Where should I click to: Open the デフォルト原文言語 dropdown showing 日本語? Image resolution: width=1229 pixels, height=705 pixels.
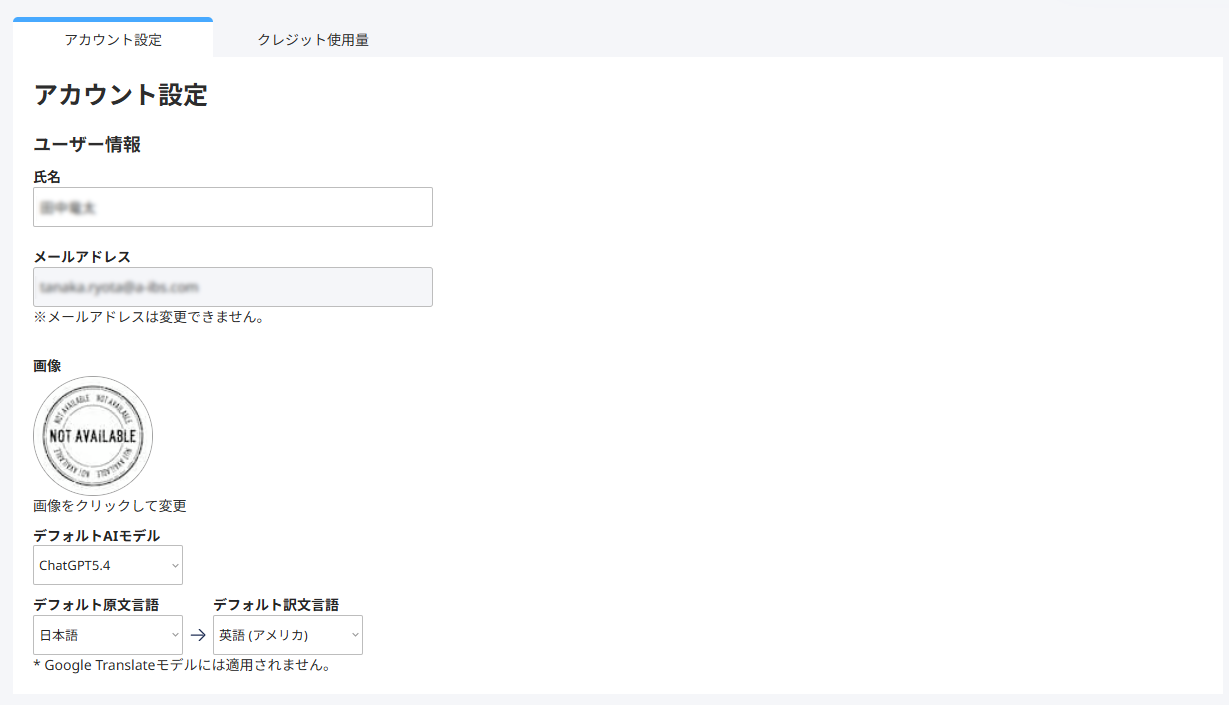(x=108, y=635)
